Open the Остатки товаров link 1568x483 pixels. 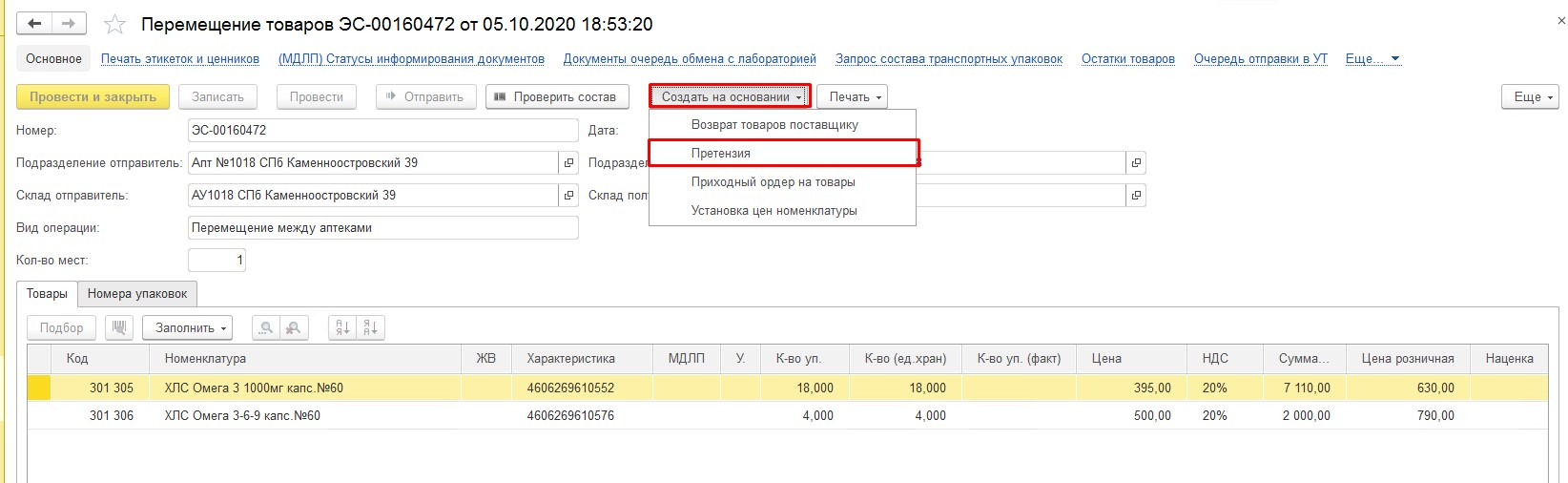click(x=1127, y=59)
